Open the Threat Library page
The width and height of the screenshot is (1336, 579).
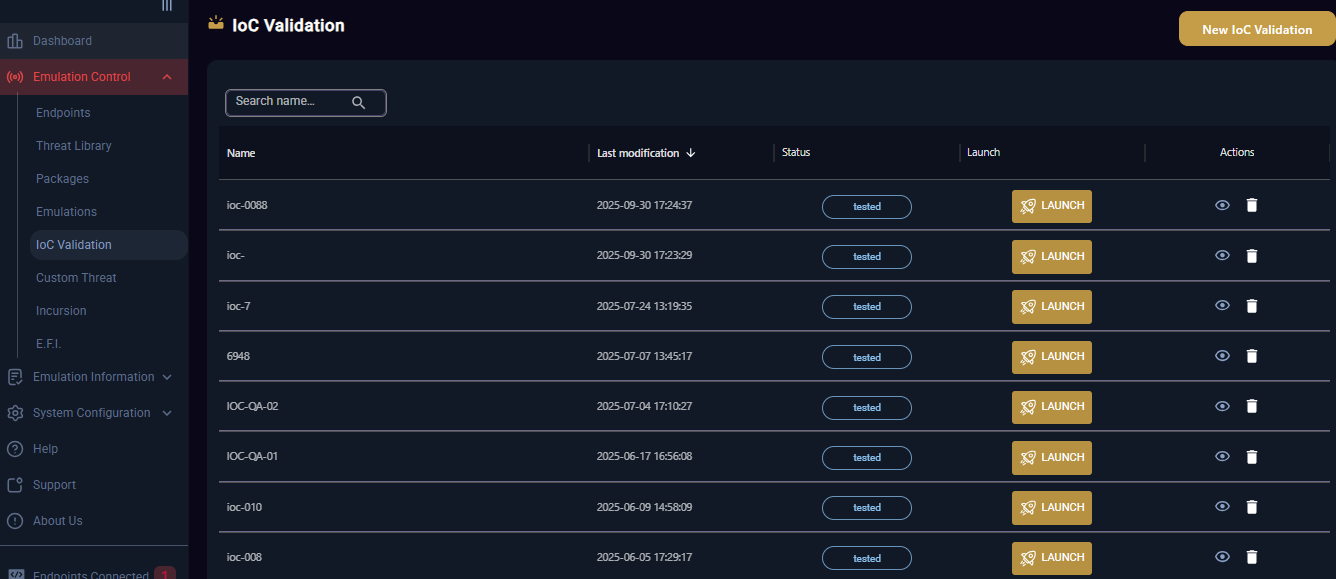pos(74,146)
